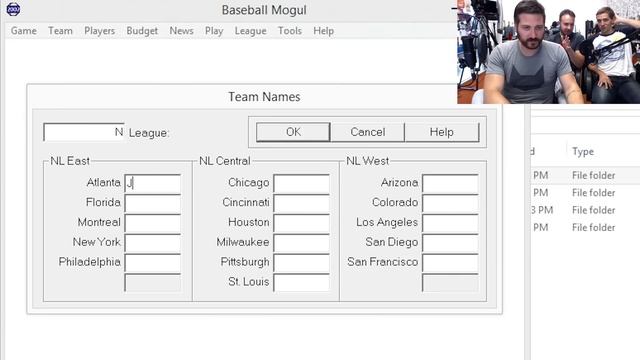The width and height of the screenshot is (640, 360).
Task: Click the San Francisco team name field
Action: pyautogui.click(x=450, y=263)
